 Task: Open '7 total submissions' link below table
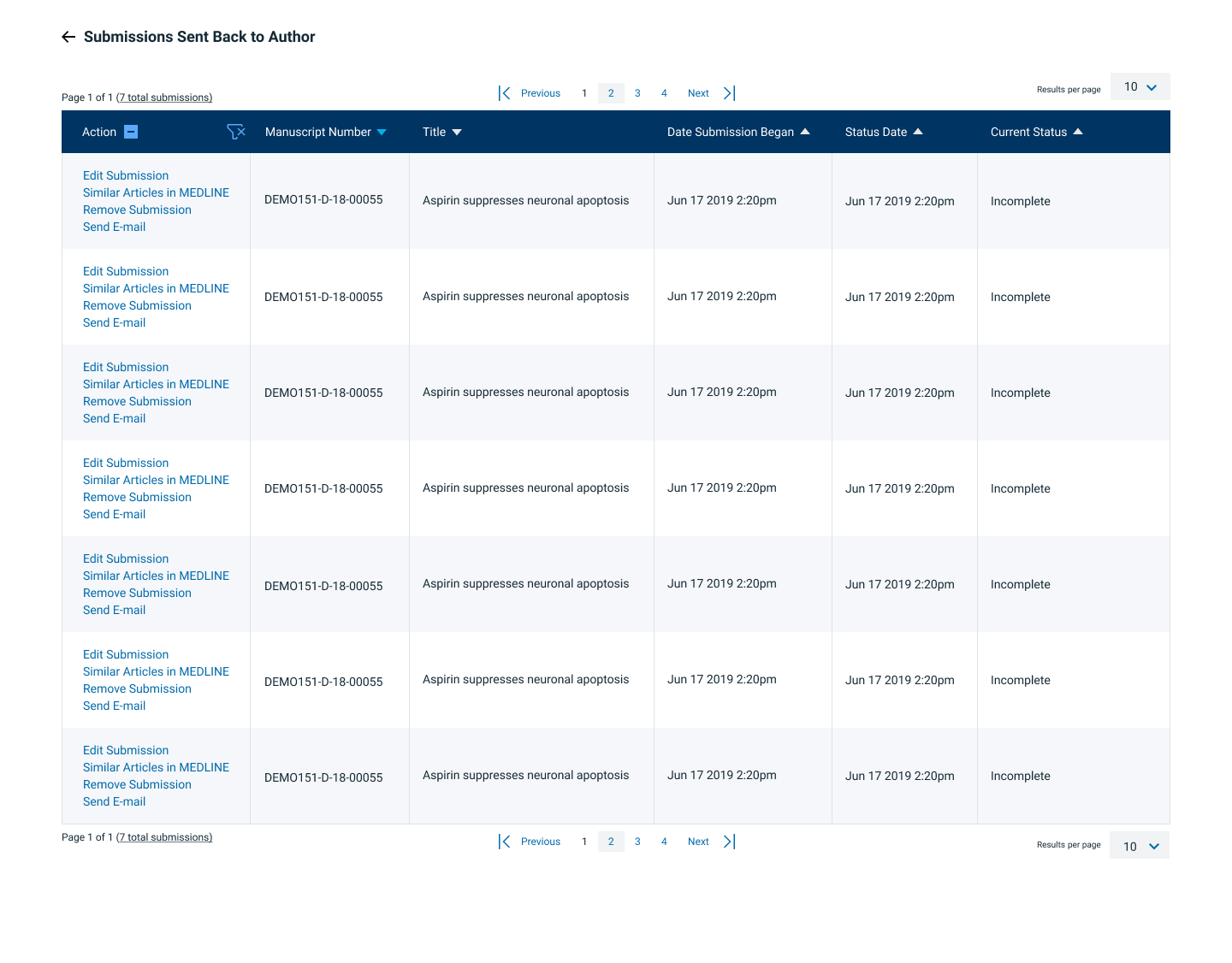pyautogui.click(x=164, y=837)
